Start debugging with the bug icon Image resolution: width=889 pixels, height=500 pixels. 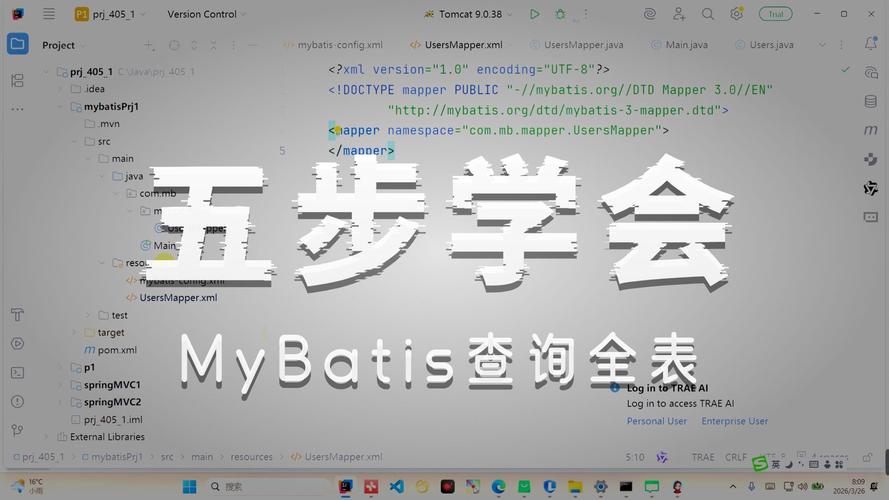[560, 14]
